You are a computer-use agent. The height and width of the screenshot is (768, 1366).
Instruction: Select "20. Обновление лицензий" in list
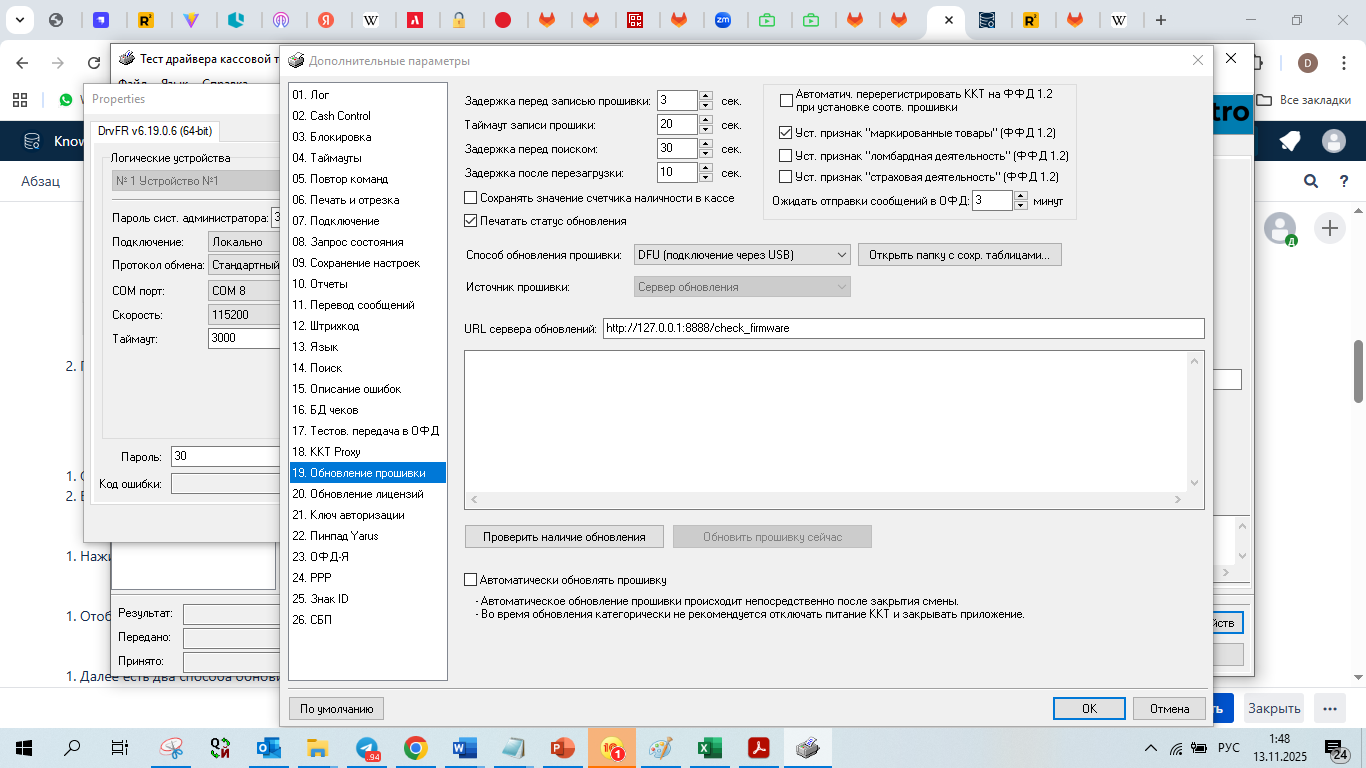point(357,494)
